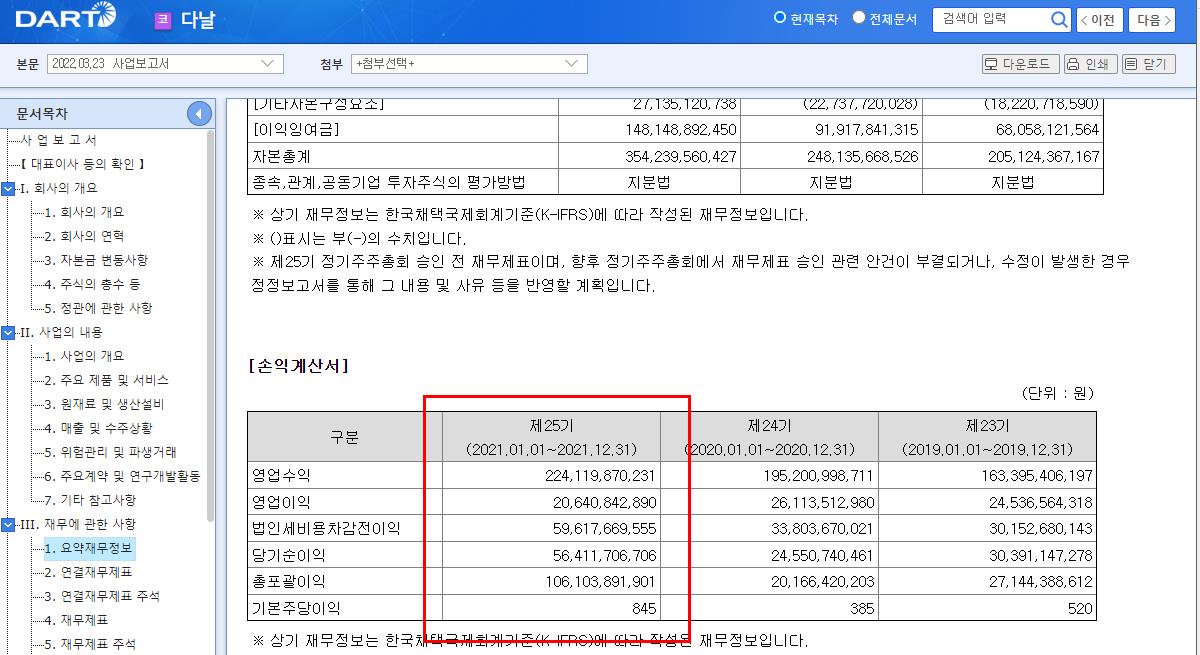Image resolution: width=1200 pixels, height=655 pixels.
Task: Collapse the III. 재무에 관한 사항 tree node
Action: (x=9, y=524)
